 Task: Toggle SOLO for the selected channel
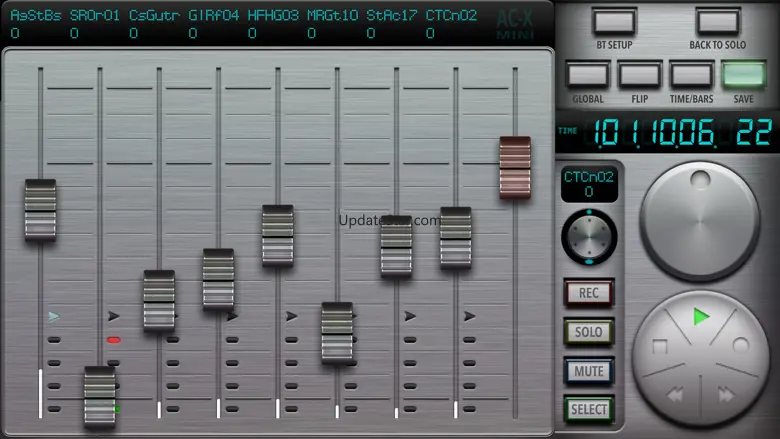(588, 332)
